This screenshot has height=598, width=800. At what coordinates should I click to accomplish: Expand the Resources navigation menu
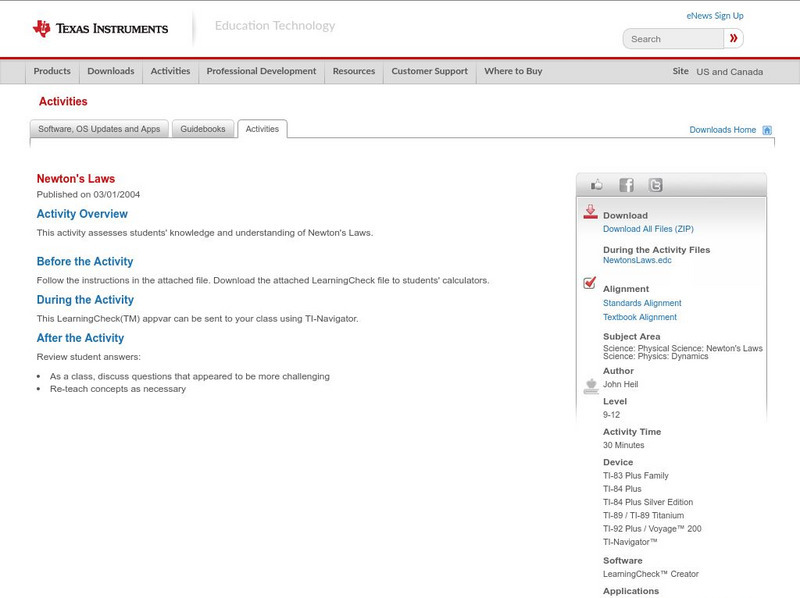(x=354, y=72)
